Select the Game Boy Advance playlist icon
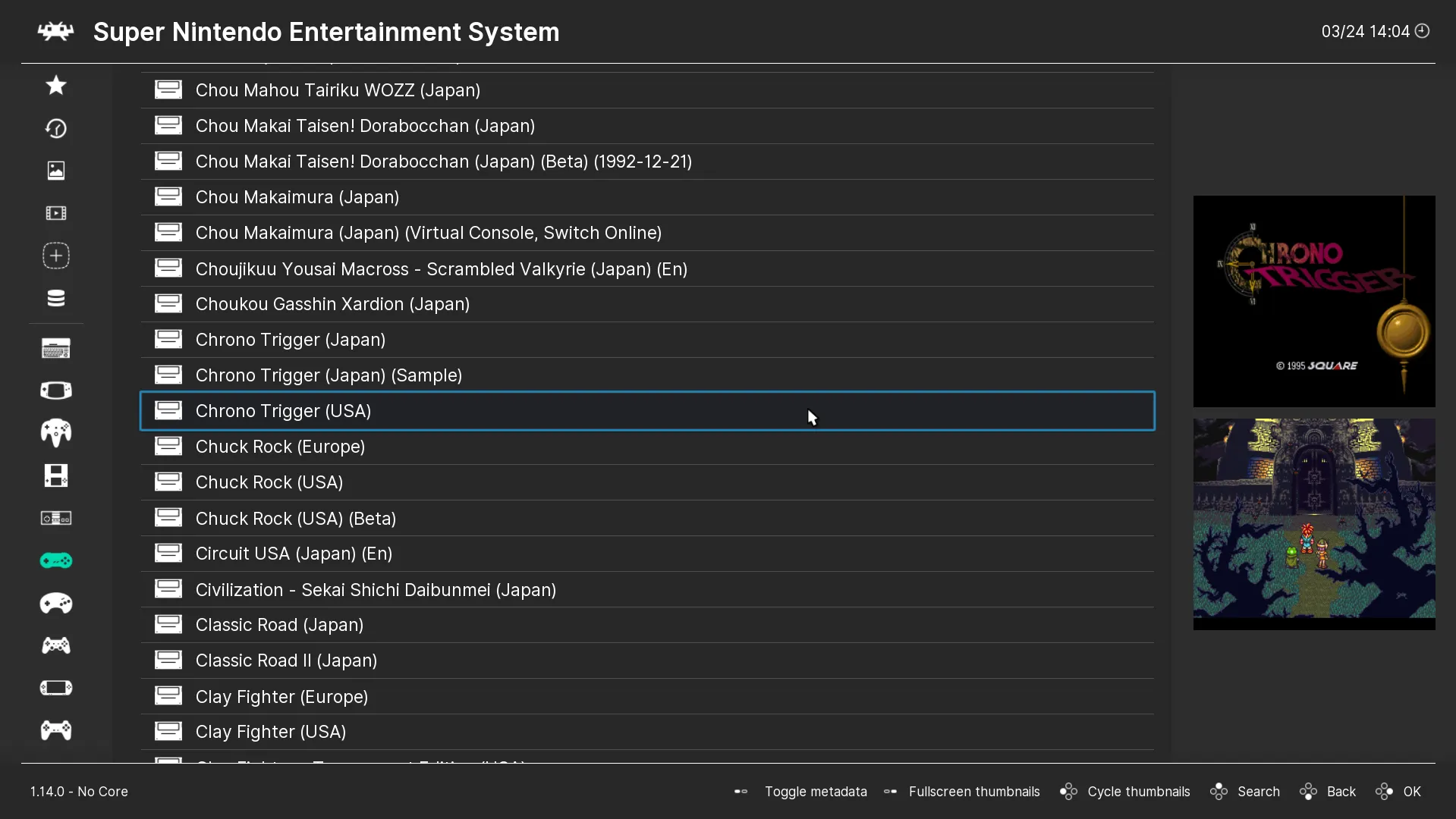 point(56,391)
